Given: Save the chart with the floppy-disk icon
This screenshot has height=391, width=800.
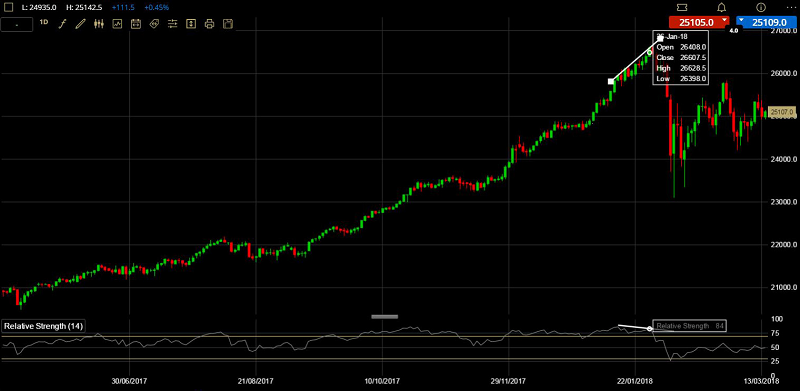Looking at the screenshot, I should click(x=228, y=23).
